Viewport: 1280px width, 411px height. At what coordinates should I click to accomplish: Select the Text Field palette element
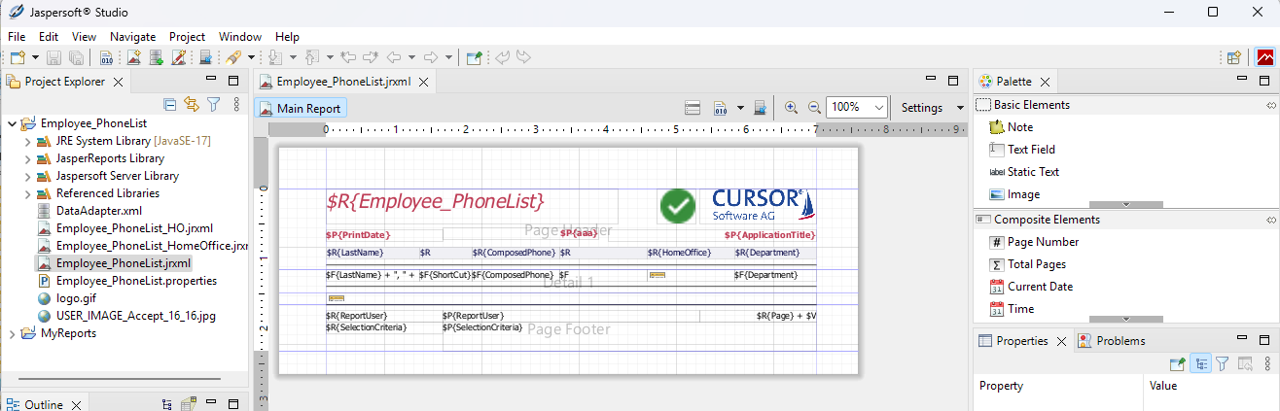pyautogui.click(x=1030, y=150)
